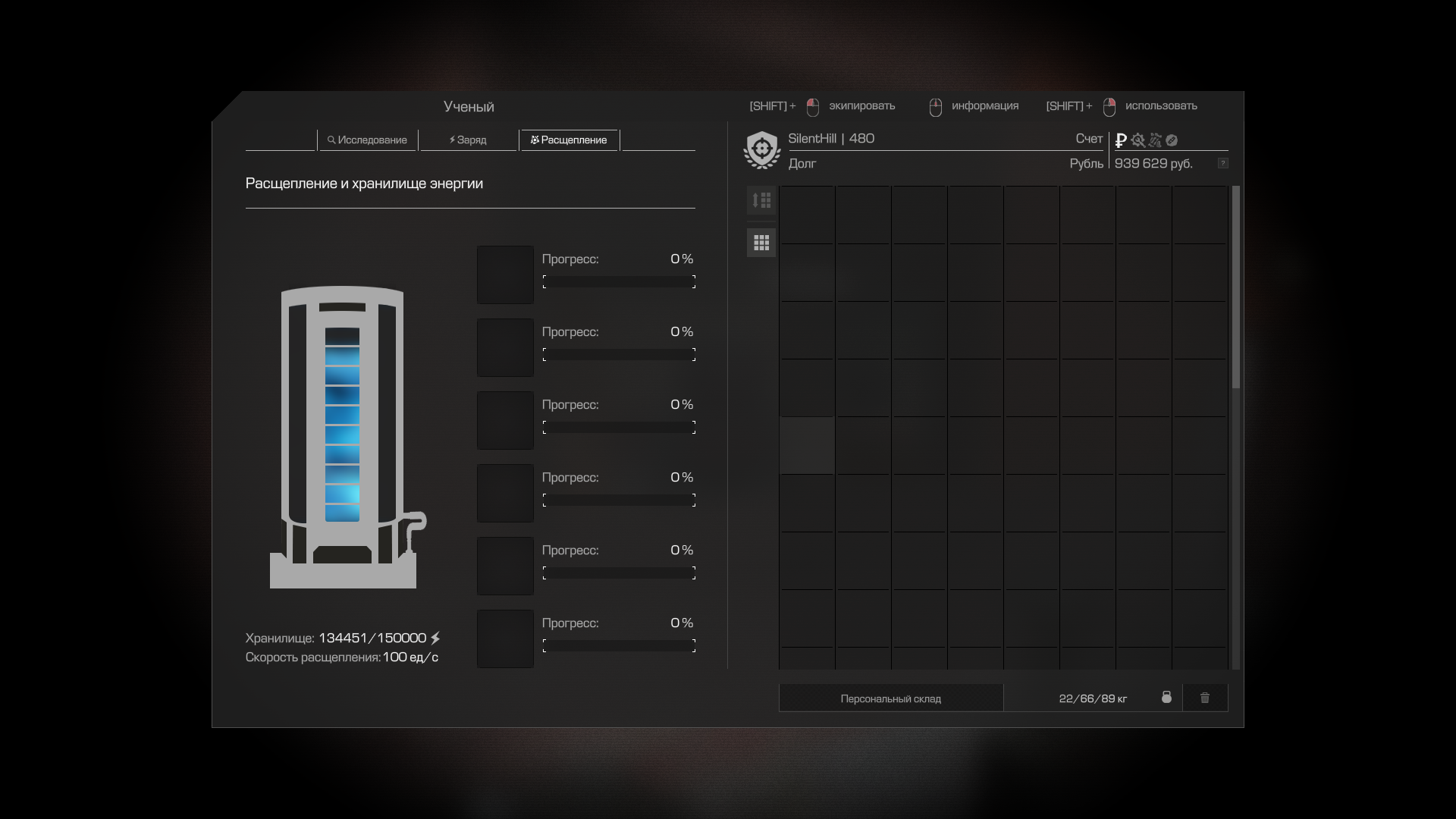
Task: Open the Исследование tab
Action: point(368,140)
